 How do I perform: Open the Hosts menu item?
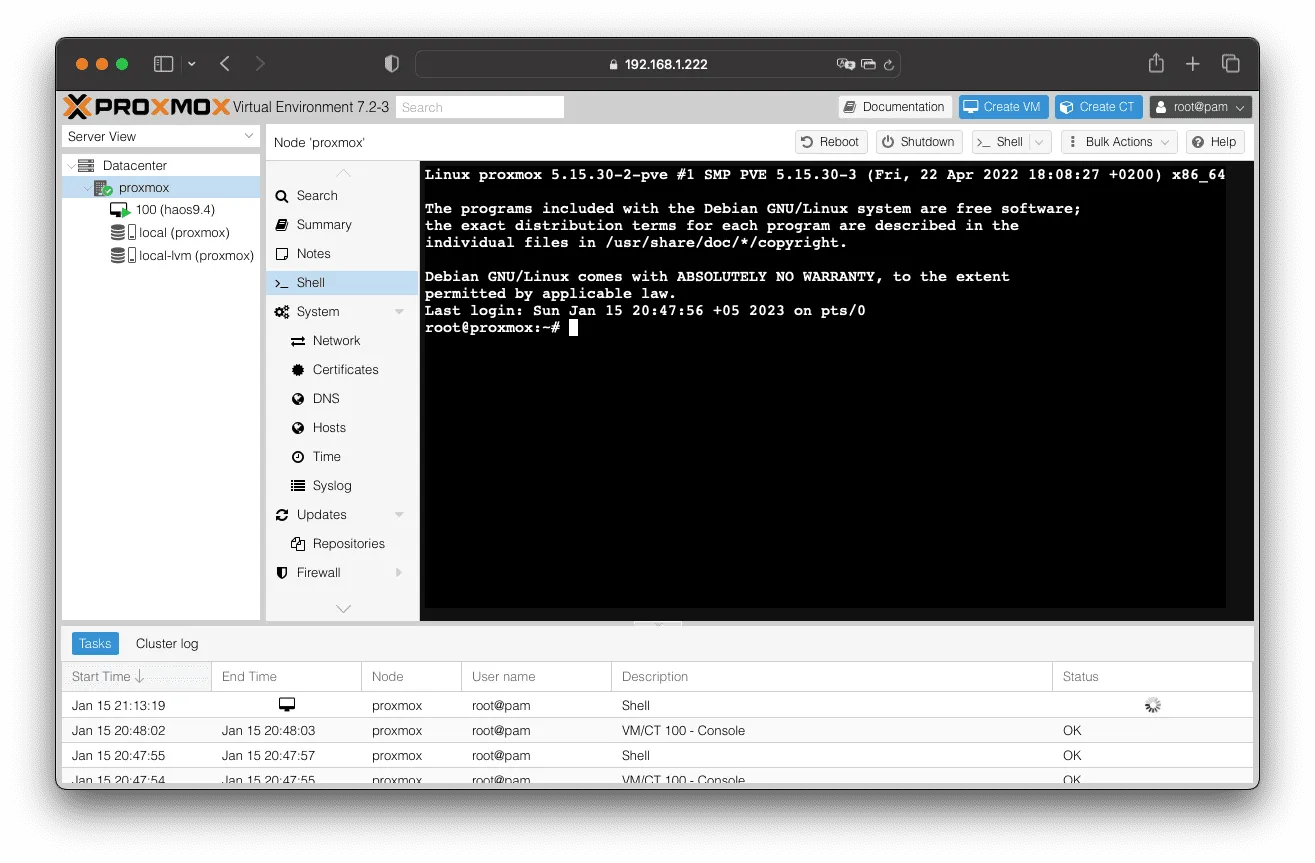342,428
